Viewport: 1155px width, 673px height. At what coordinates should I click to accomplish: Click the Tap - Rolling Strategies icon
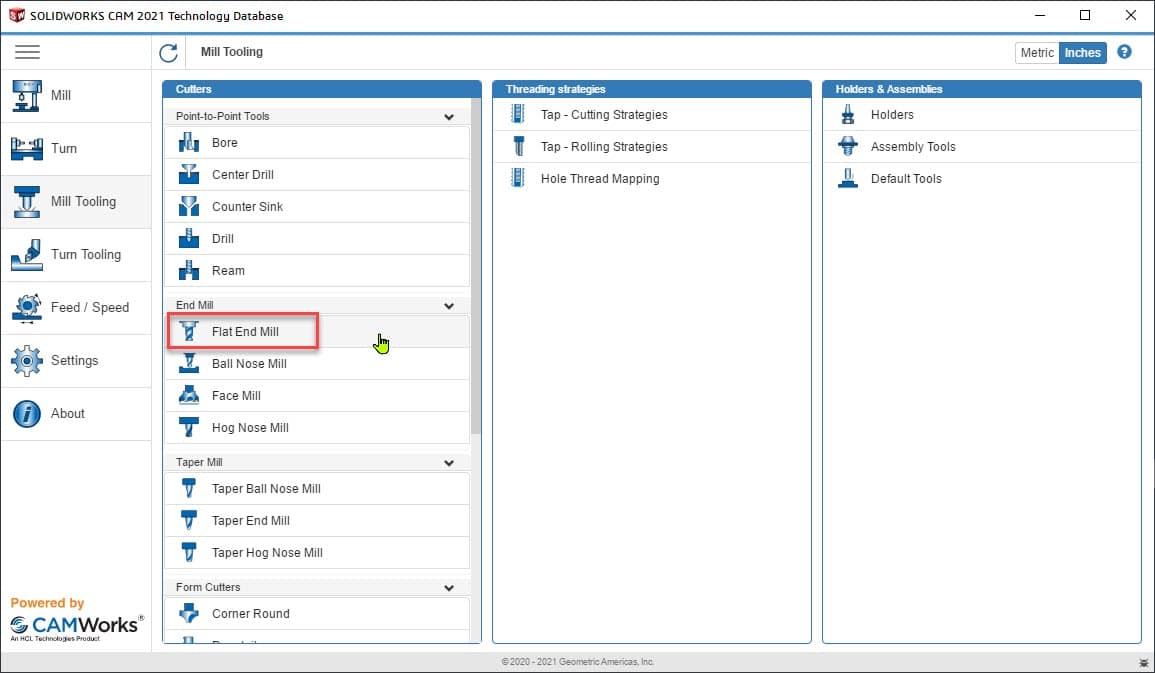coord(519,147)
